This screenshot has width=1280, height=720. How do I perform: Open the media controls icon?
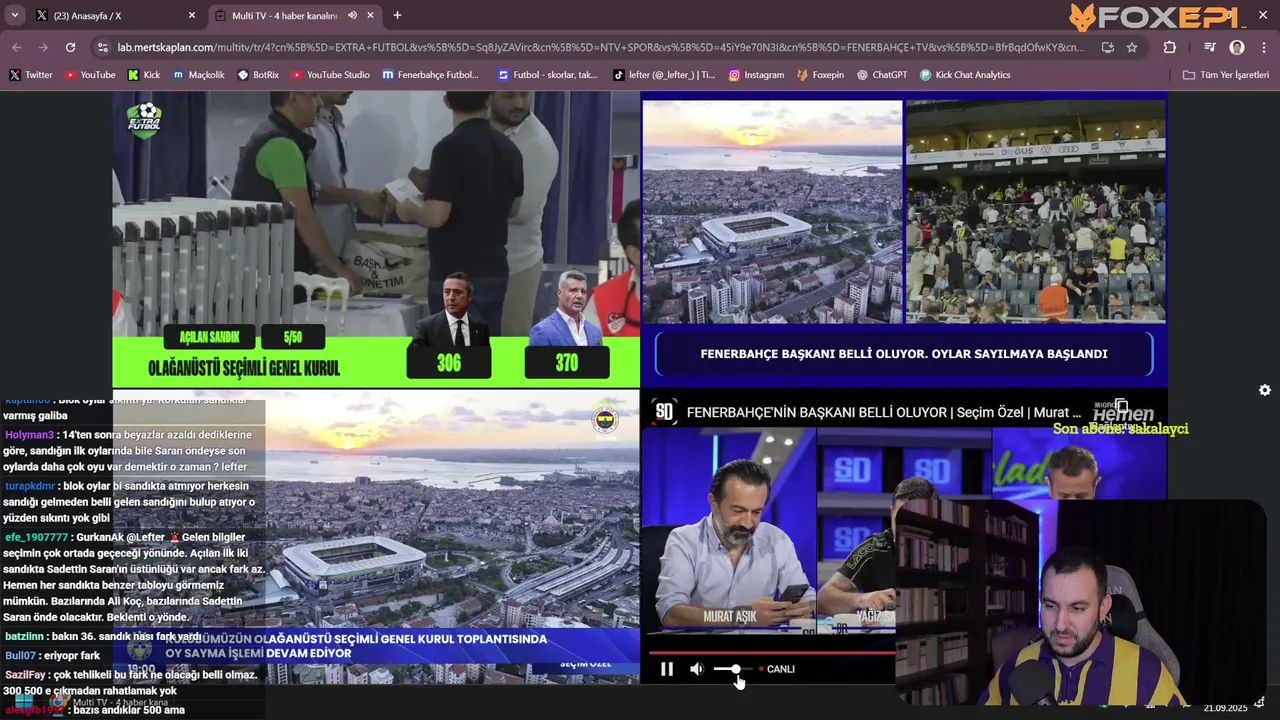click(1210, 47)
